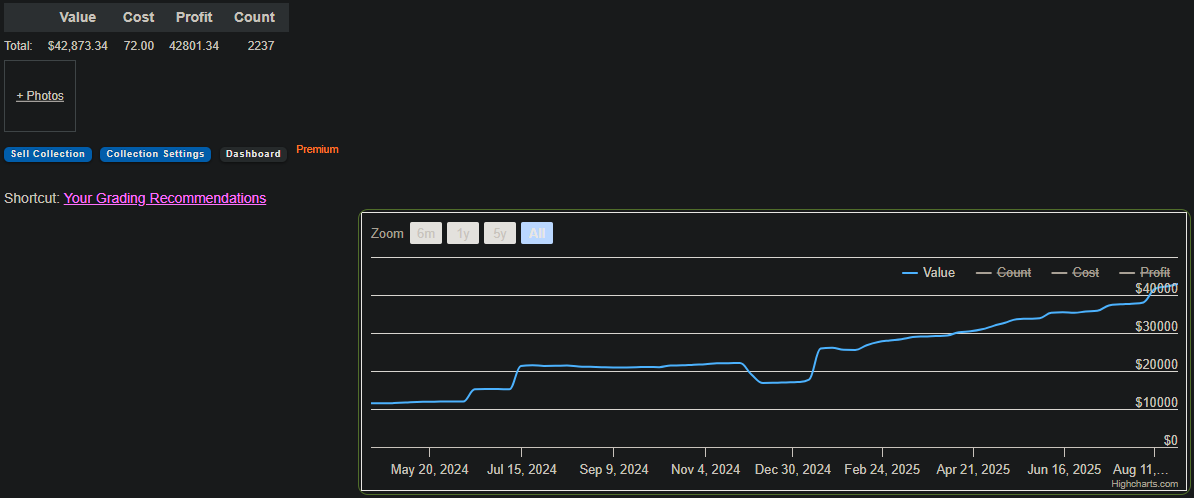Open Collection Settings
The image size is (1194, 498).
point(155,154)
